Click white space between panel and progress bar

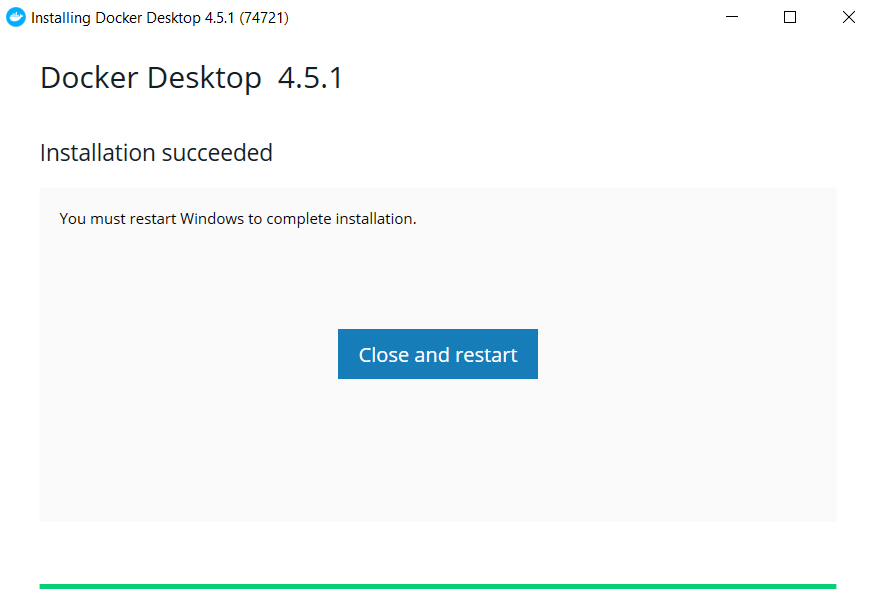click(438, 553)
